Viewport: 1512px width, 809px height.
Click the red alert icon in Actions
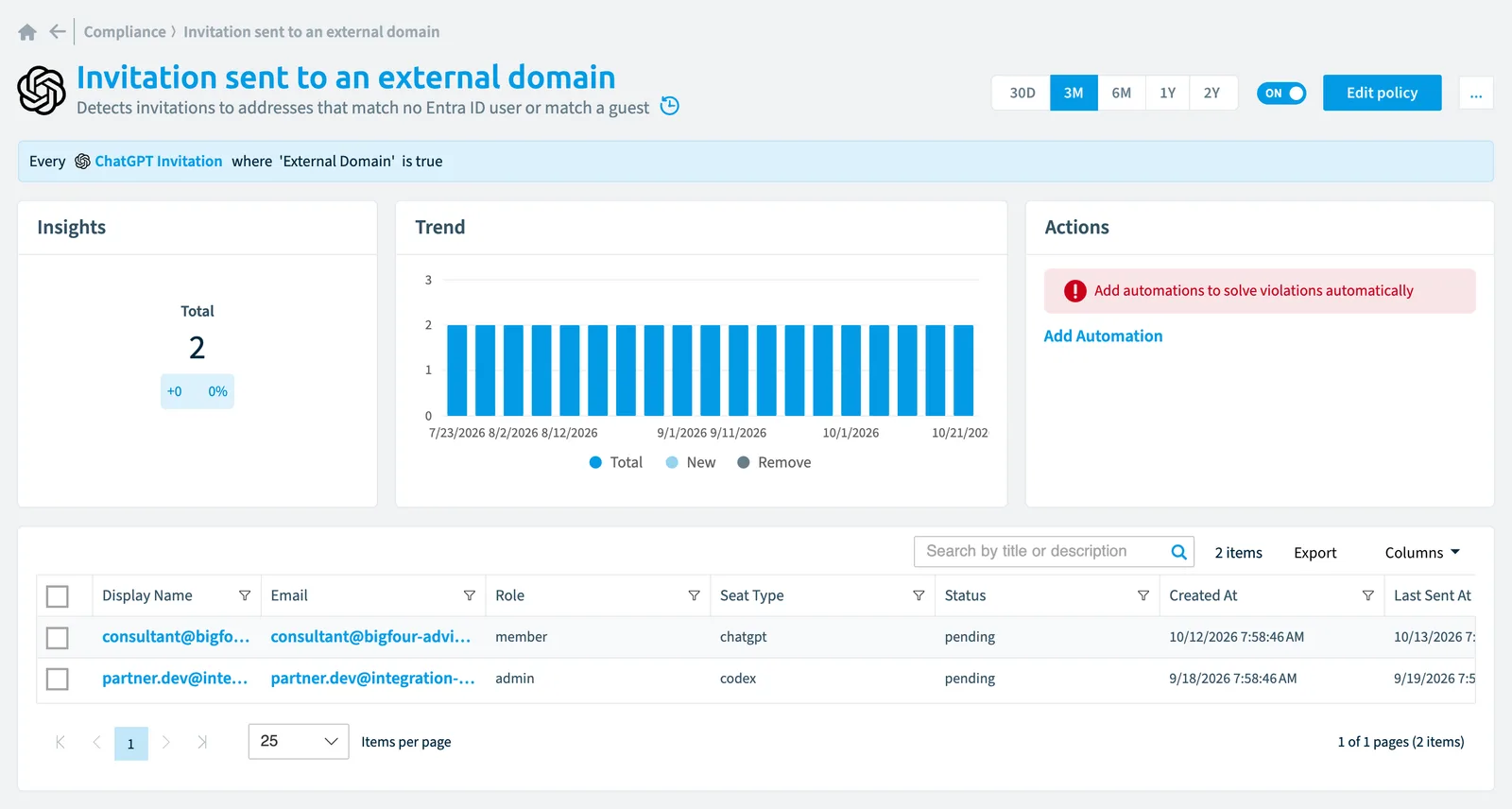(x=1075, y=291)
